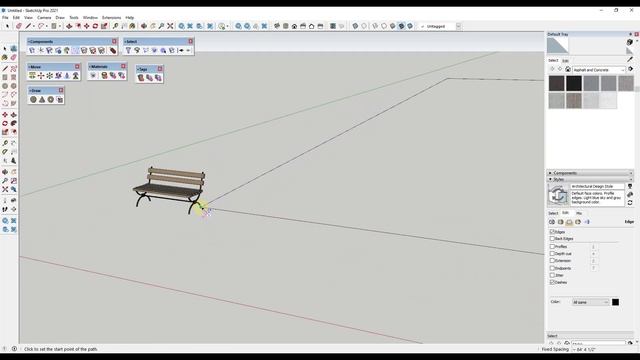
Task: Toggle the Edges checkbox
Action: click(x=552, y=232)
